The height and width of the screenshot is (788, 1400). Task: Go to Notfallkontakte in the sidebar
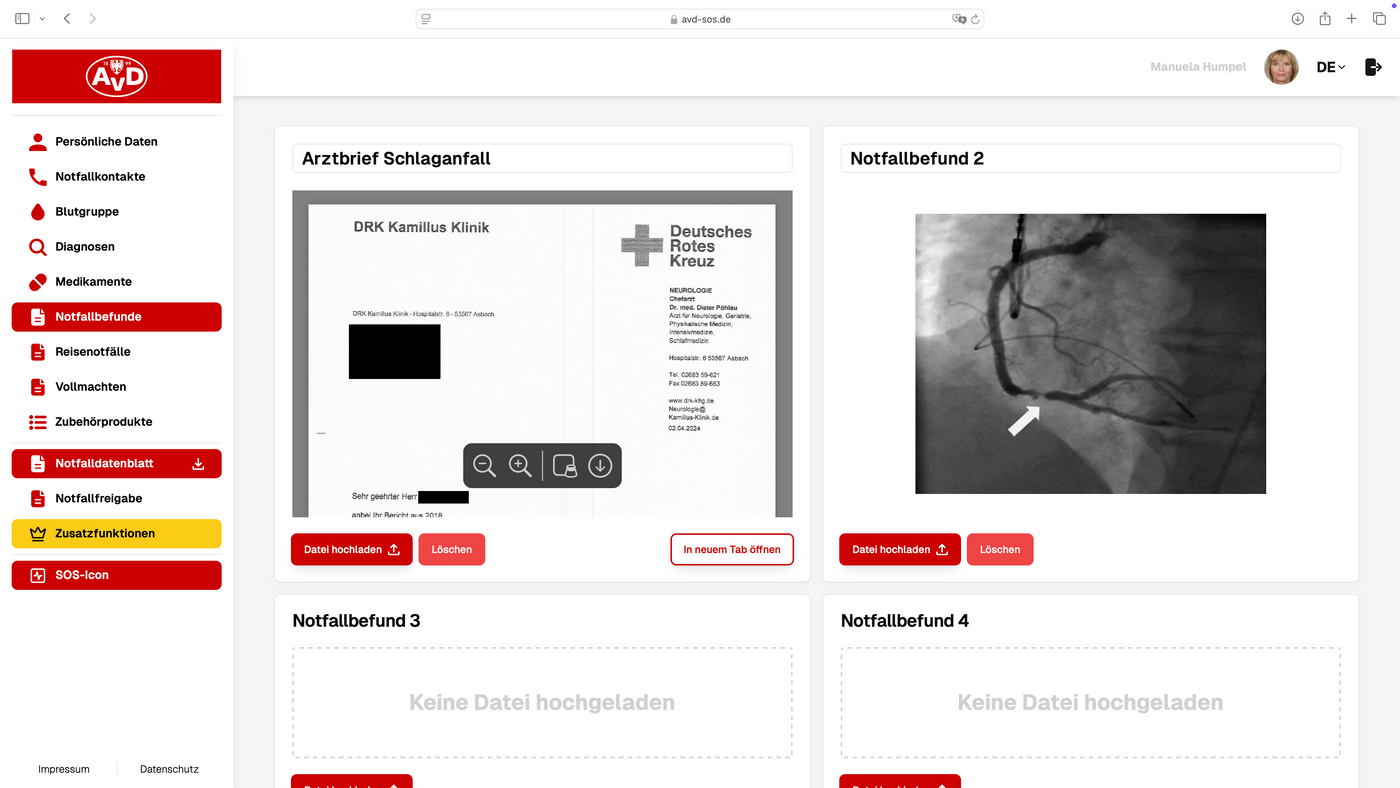pos(116,177)
